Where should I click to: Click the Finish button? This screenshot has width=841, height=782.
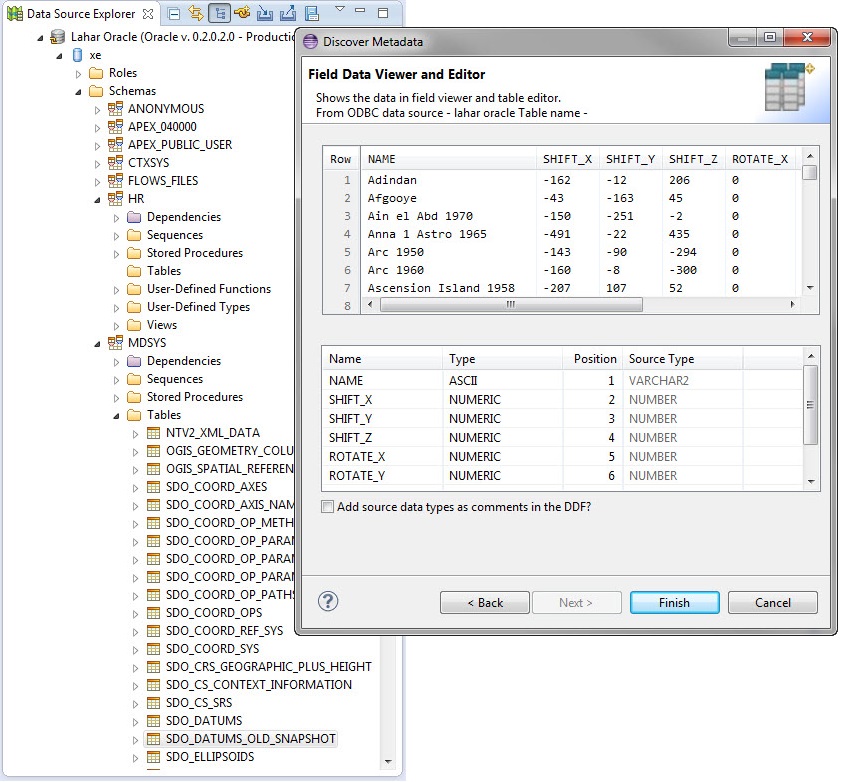click(x=674, y=602)
